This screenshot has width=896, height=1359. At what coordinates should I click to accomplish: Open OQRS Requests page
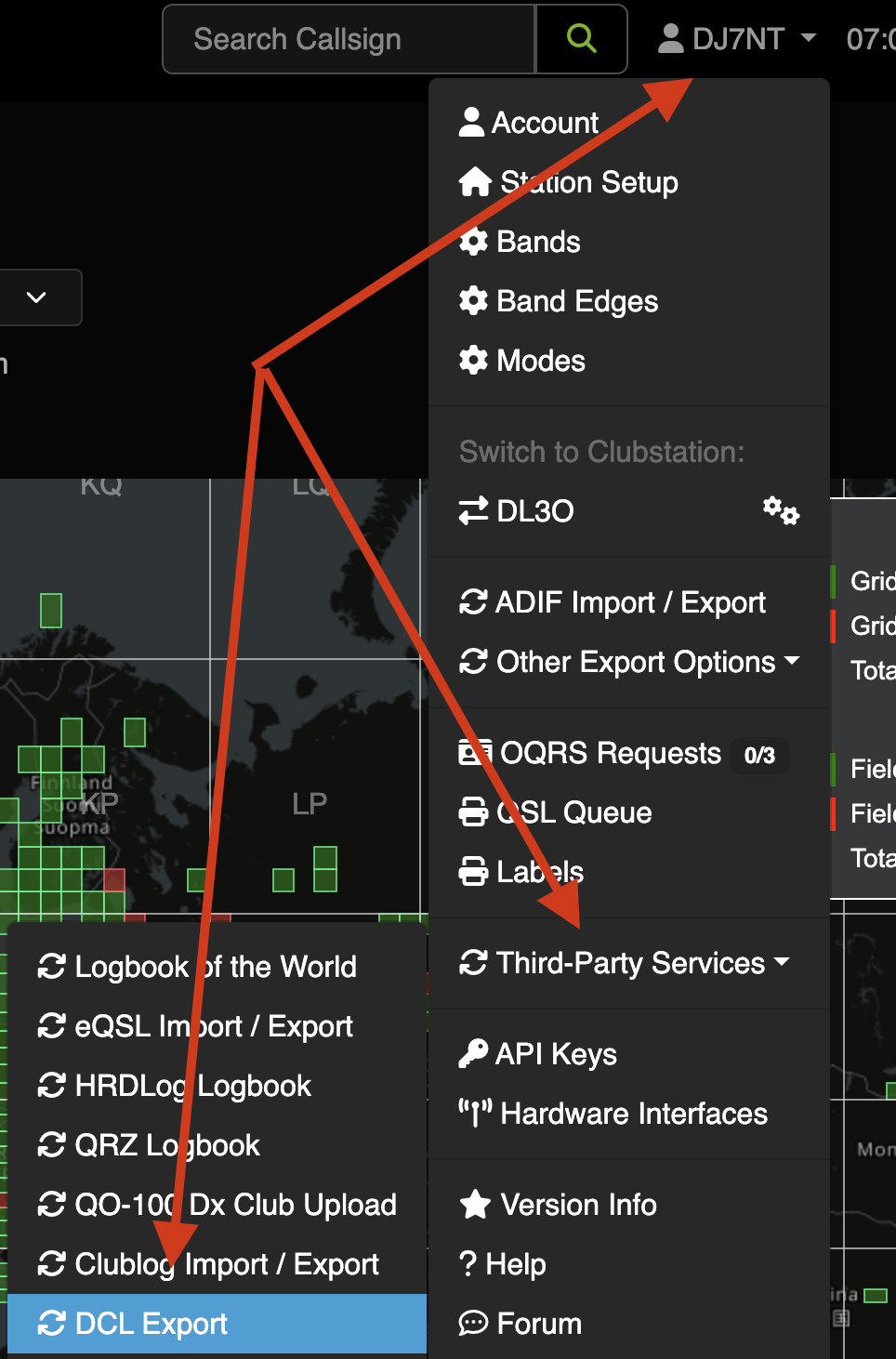tap(629, 753)
